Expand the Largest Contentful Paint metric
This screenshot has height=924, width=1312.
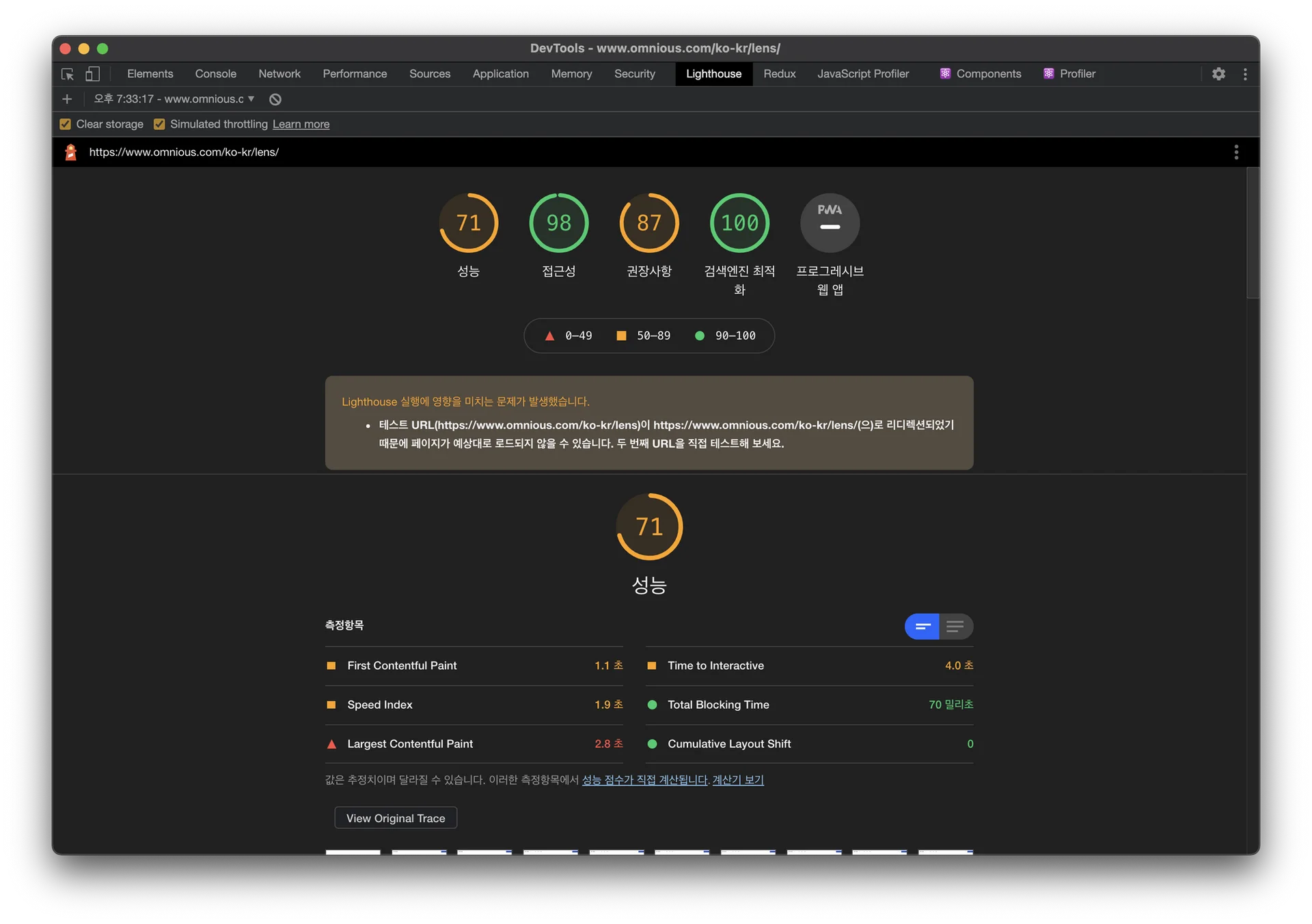click(x=410, y=744)
